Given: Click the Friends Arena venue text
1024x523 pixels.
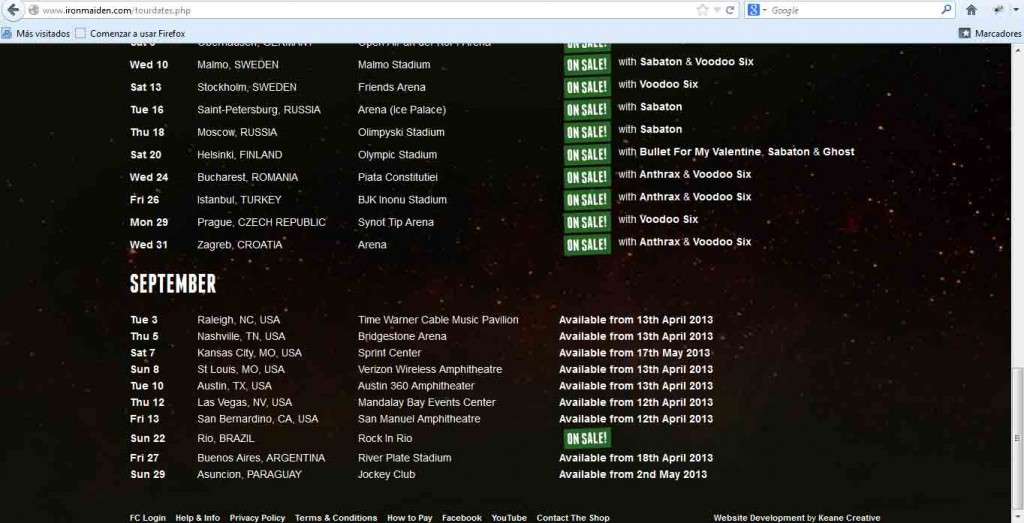Looking at the screenshot, I should tap(391, 87).
